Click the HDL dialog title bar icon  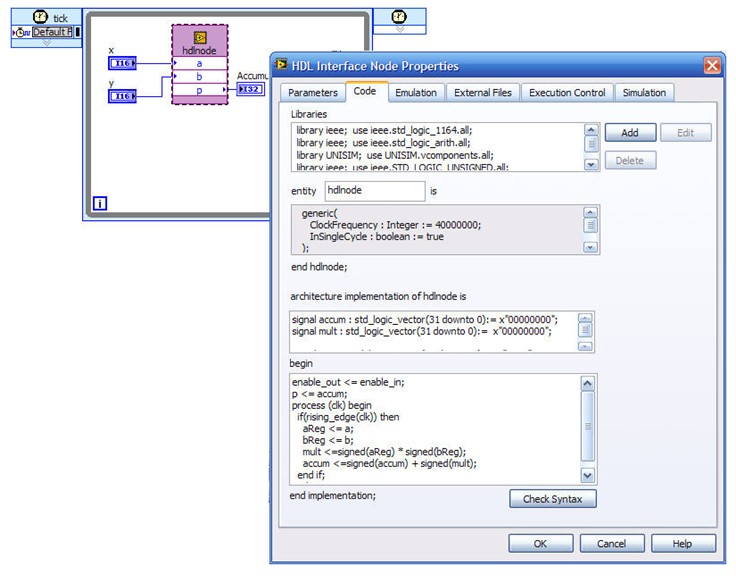click(282, 66)
